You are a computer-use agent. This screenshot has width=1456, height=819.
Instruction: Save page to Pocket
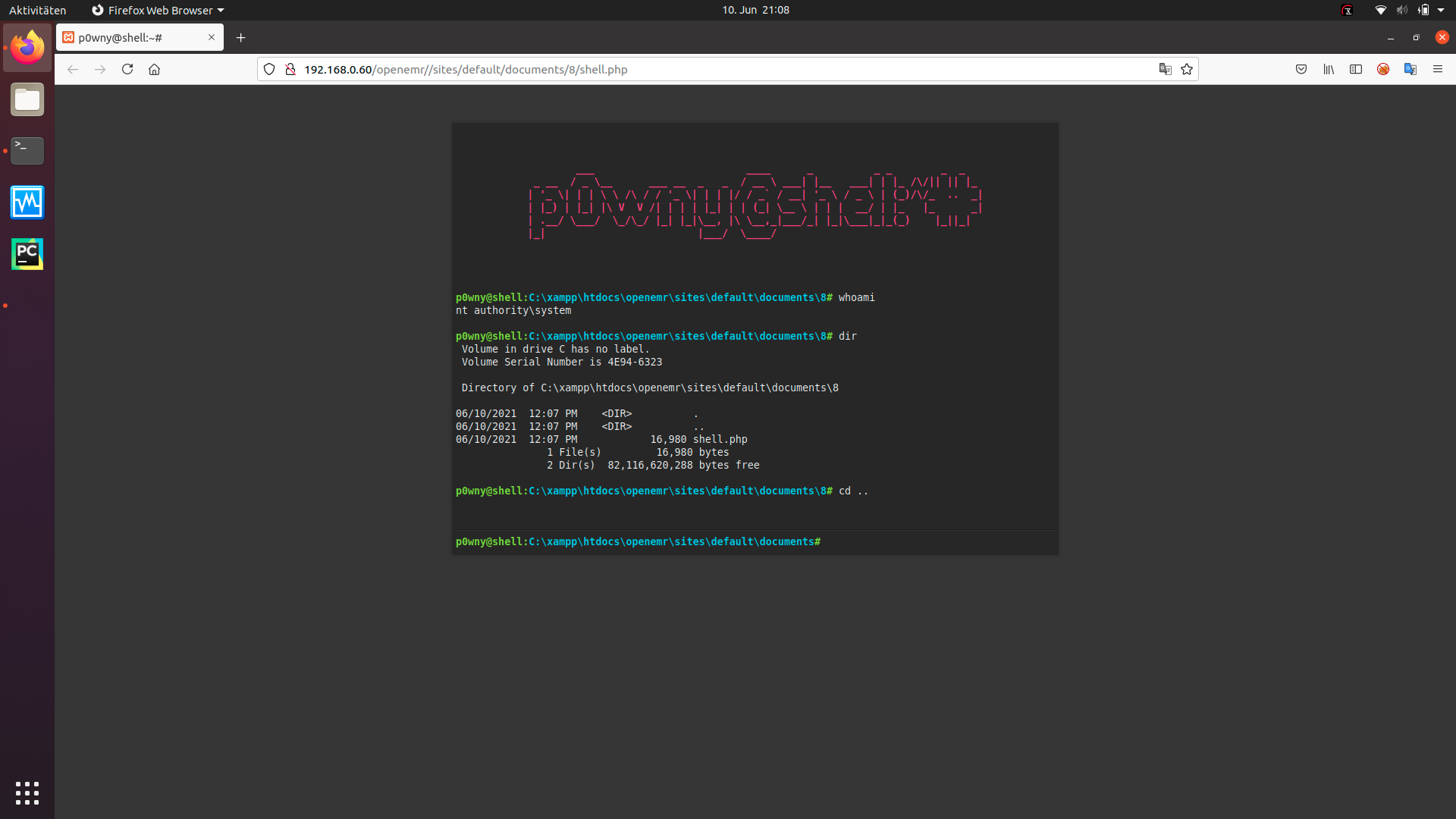[x=1301, y=69]
